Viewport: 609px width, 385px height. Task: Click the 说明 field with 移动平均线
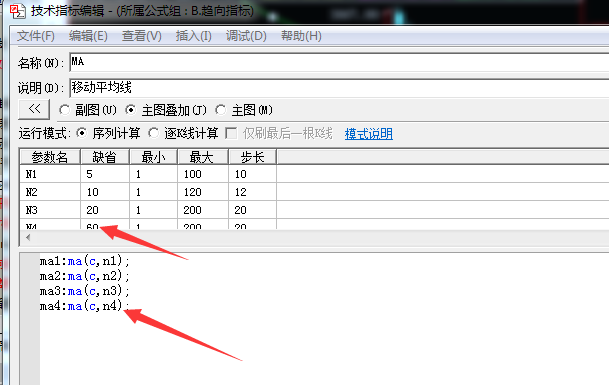point(339,88)
